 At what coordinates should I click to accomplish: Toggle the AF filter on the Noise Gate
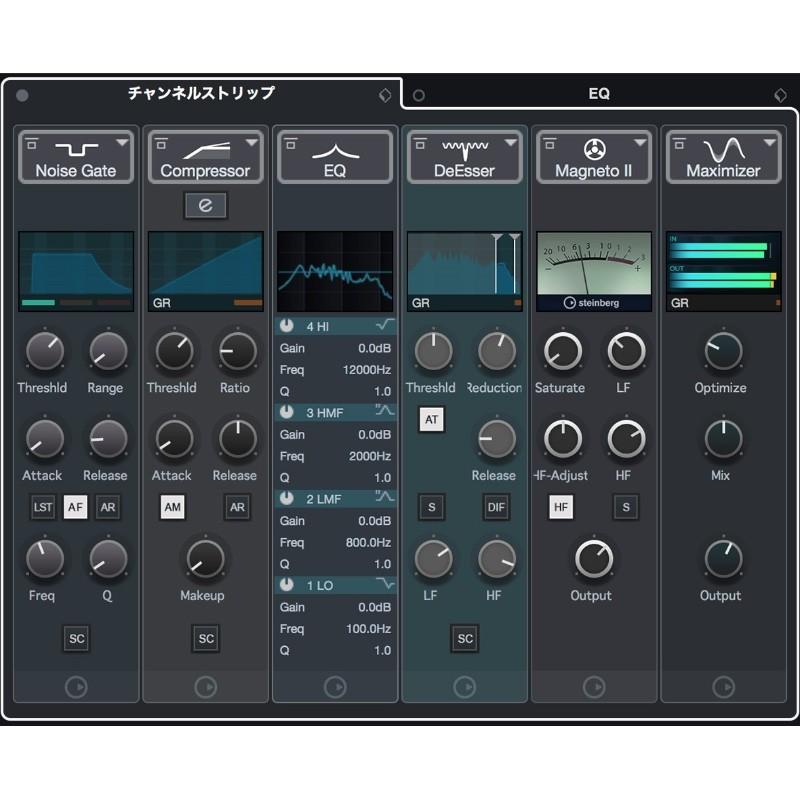[x=75, y=507]
